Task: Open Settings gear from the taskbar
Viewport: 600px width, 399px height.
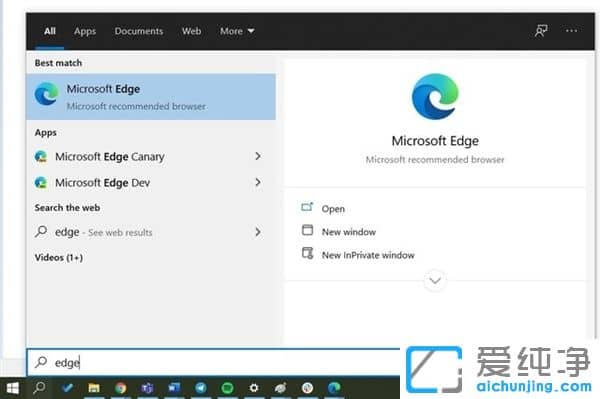Action: pyautogui.click(x=254, y=388)
